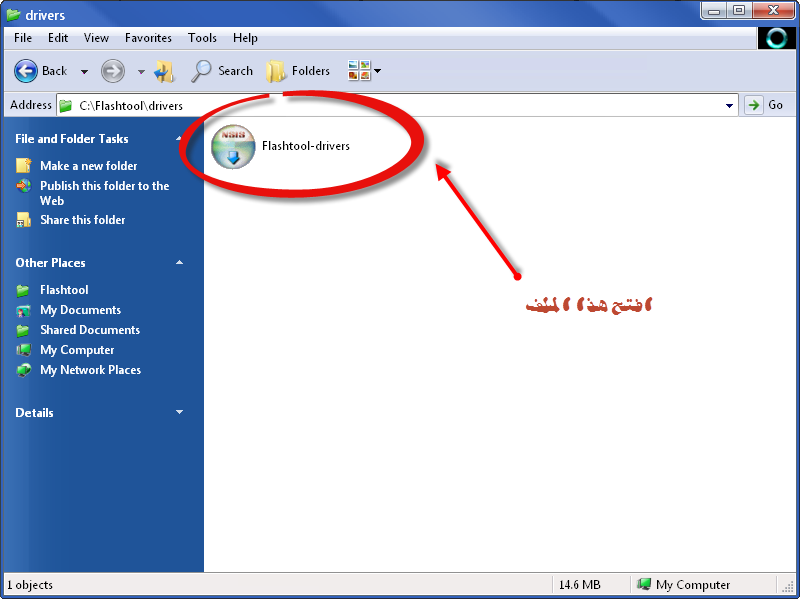The image size is (800, 599).
Task: Open the View menu
Action: click(96, 38)
